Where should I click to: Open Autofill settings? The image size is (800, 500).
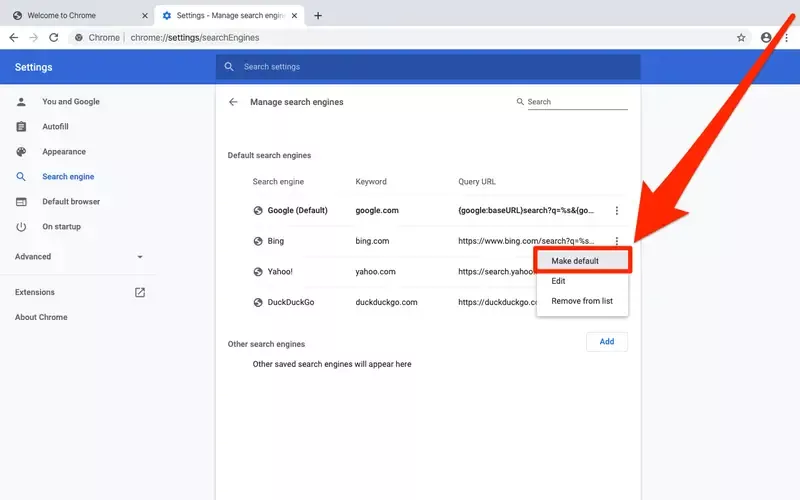(x=55, y=127)
